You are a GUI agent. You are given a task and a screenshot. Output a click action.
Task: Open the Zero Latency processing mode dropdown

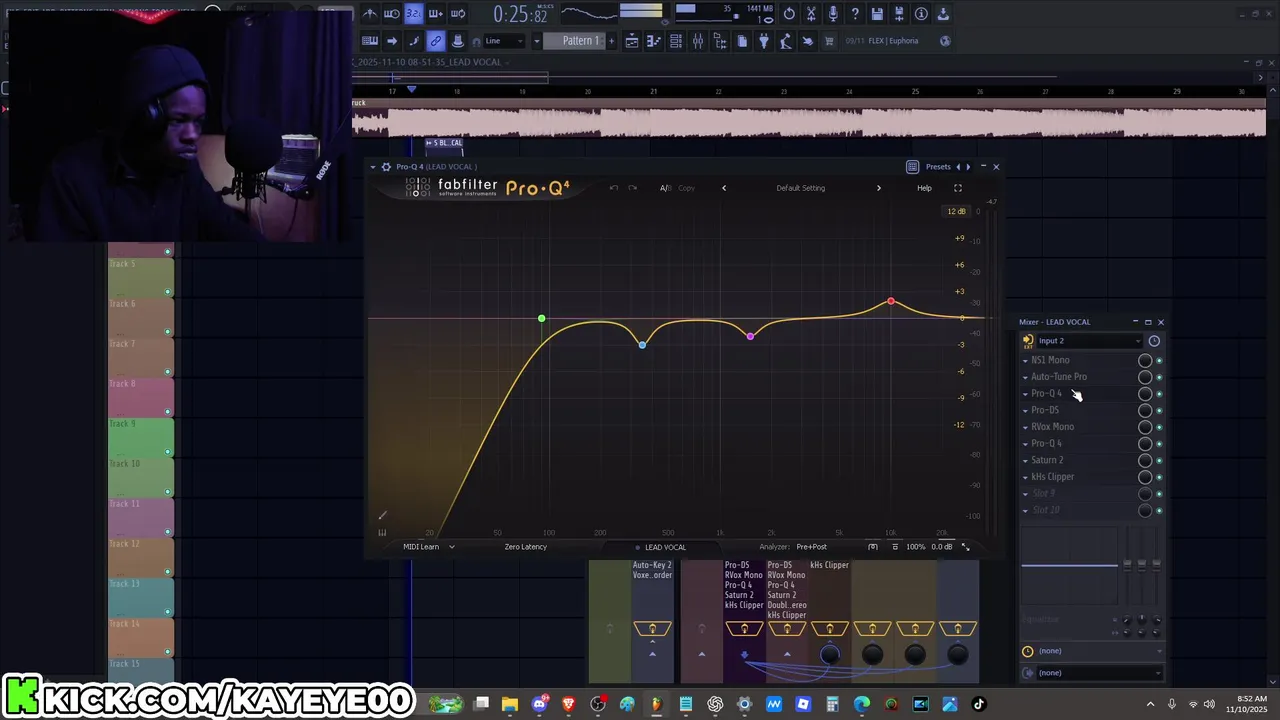pyautogui.click(x=526, y=547)
